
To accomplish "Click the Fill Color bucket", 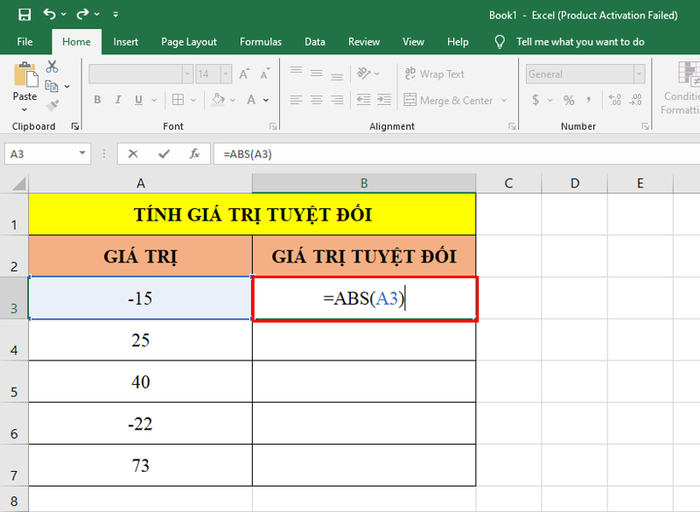I will [218, 100].
